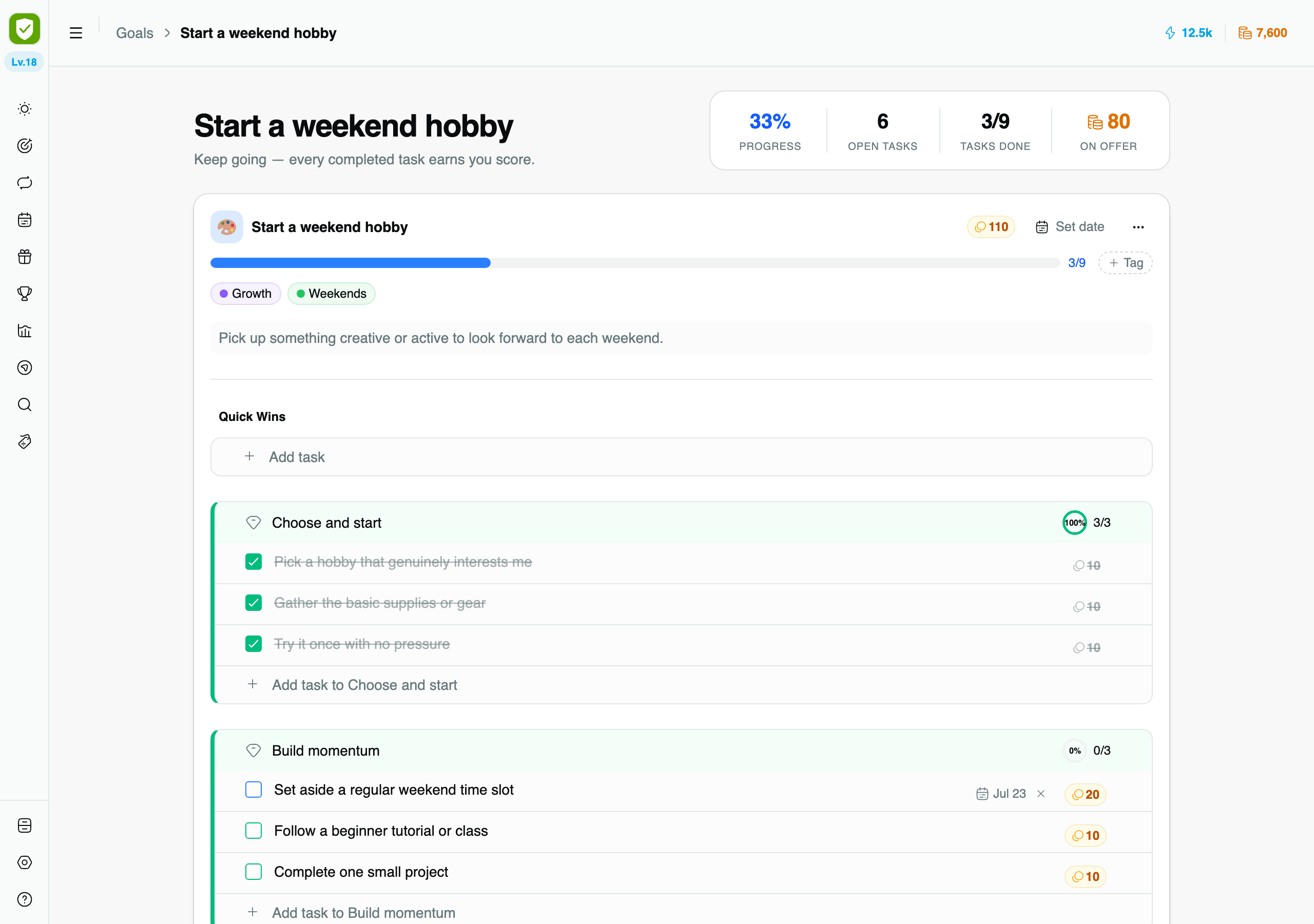The image size is (1314, 924).
Task: Open the help question mark icon
Action: pyautogui.click(x=25, y=899)
